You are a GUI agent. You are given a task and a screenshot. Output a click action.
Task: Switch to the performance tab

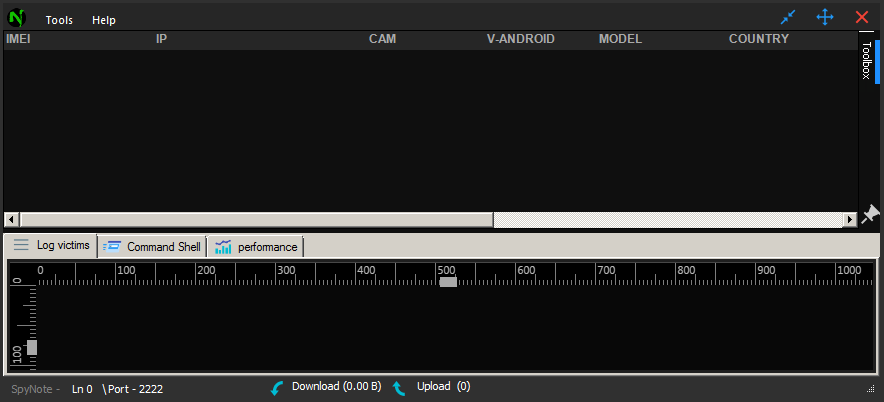[256, 246]
